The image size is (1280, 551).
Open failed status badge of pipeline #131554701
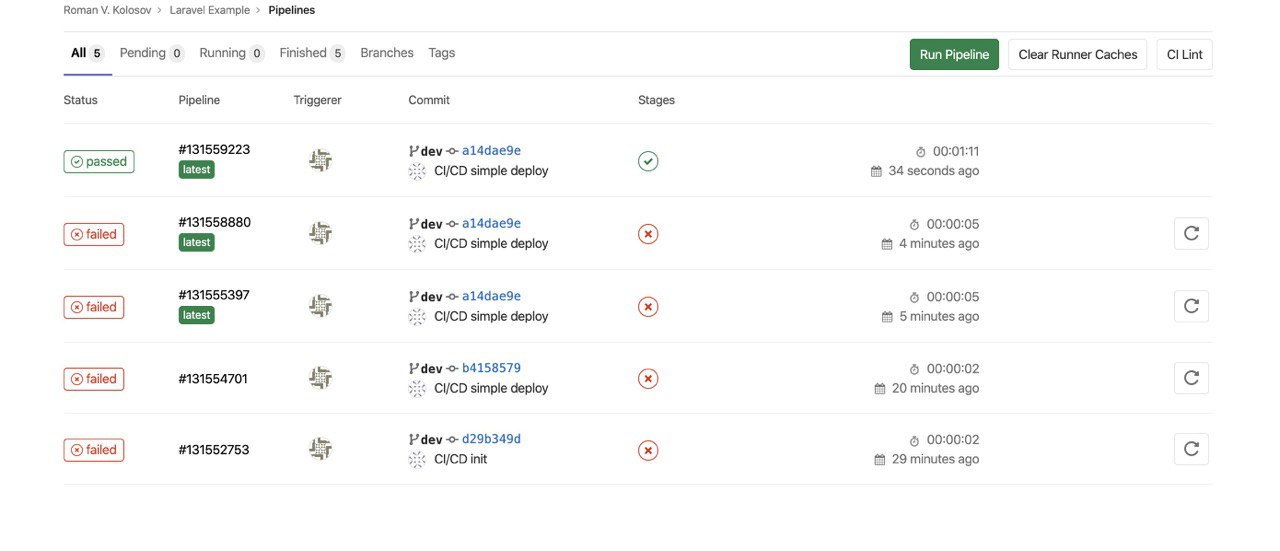point(94,379)
